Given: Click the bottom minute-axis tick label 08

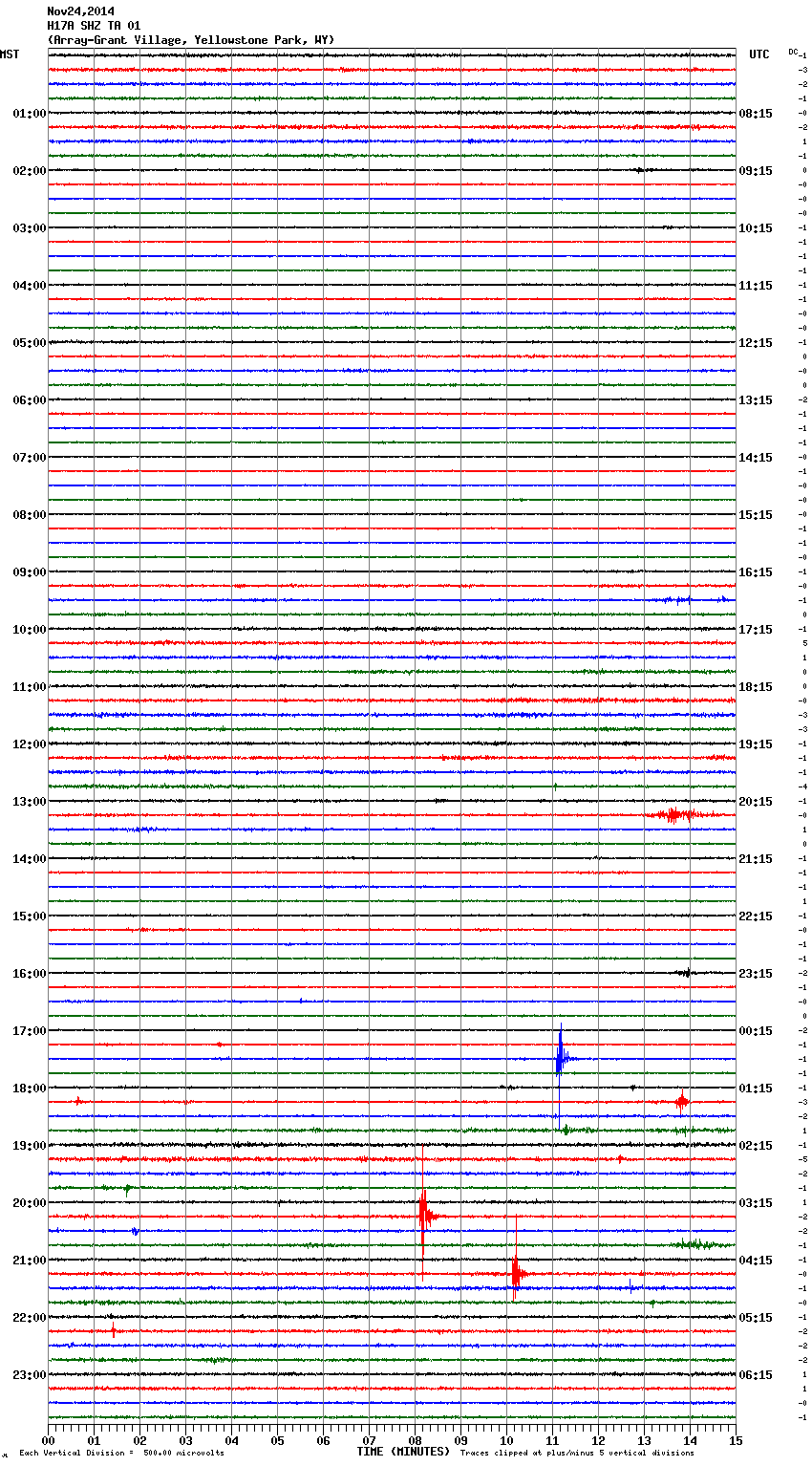Looking at the screenshot, I should tap(415, 1440).
